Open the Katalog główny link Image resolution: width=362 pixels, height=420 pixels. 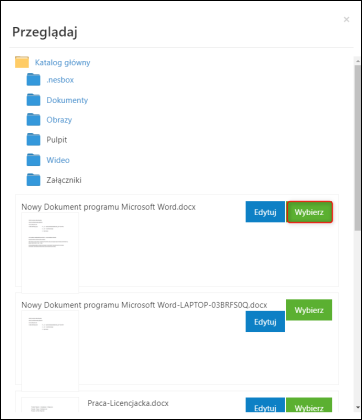[62, 62]
